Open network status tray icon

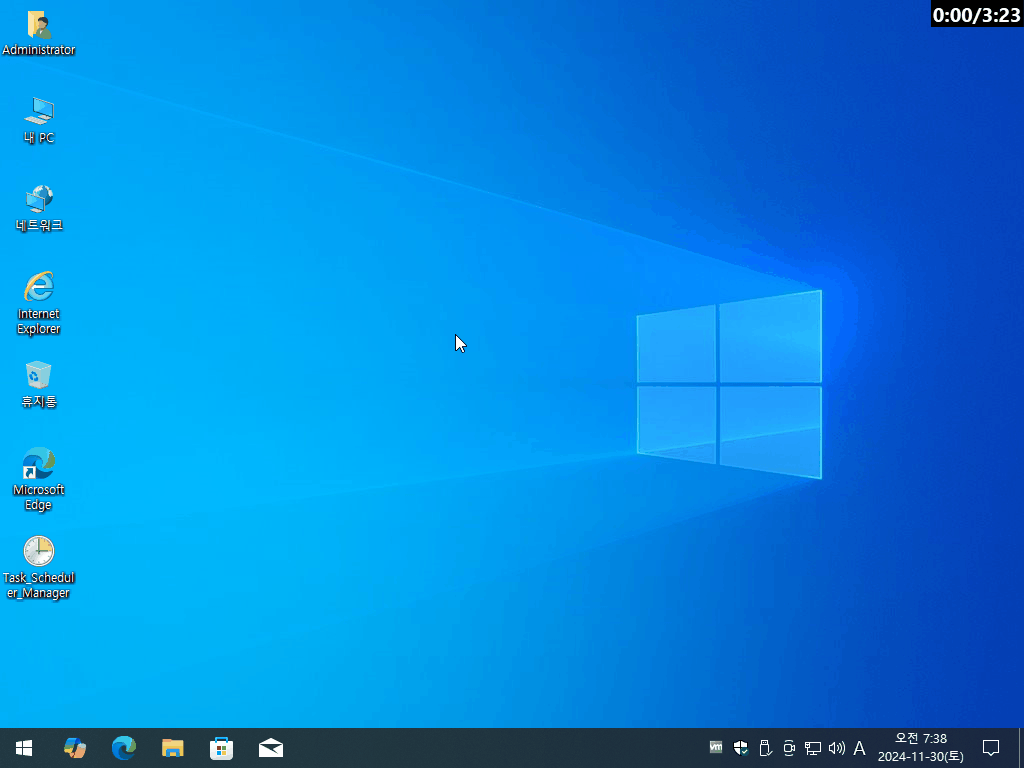tap(812, 748)
